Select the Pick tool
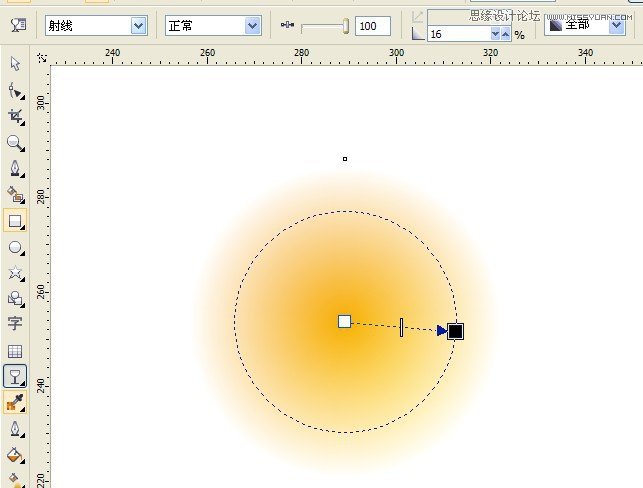The height and width of the screenshot is (488, 643). (x=15, y=64)
